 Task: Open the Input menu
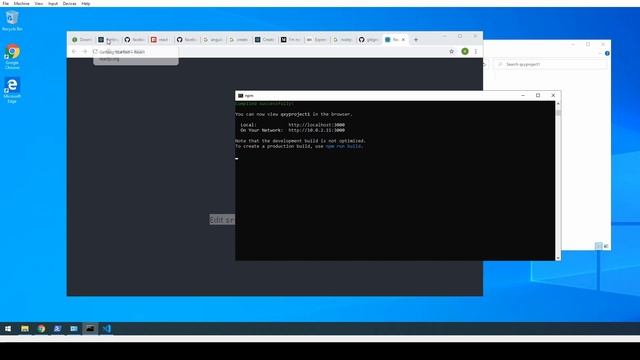click(53, 3)
